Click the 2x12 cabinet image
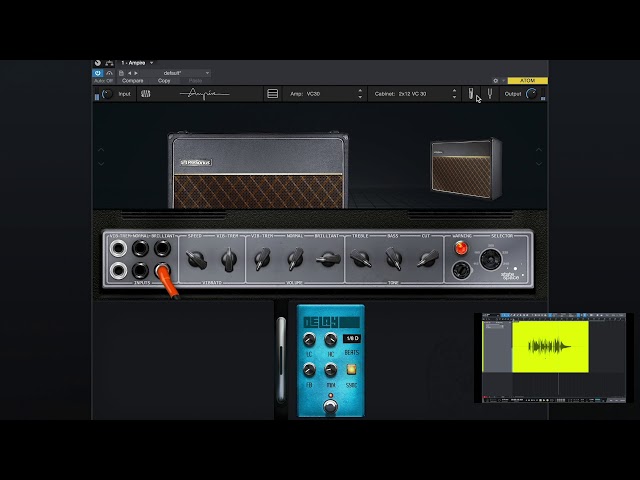This screenshot has width=640, height=480. [x=466, y=169]
